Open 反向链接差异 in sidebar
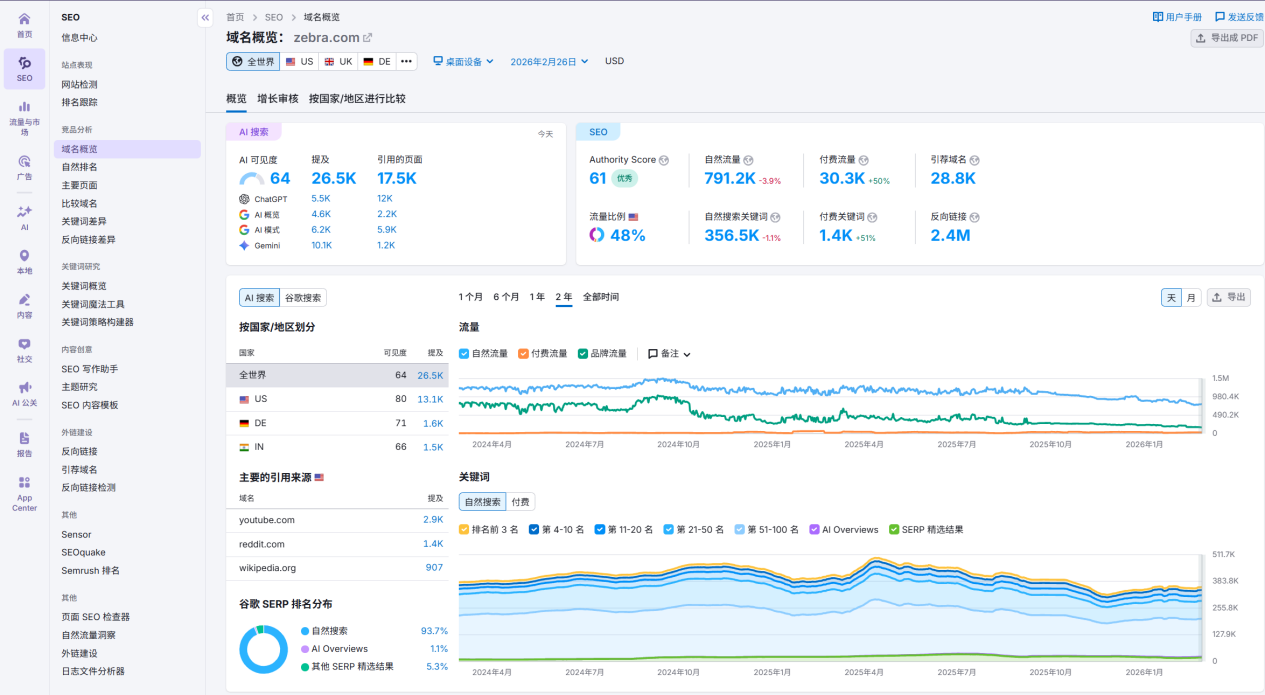Screen dimensions: 1265x695 click(88, 240)
